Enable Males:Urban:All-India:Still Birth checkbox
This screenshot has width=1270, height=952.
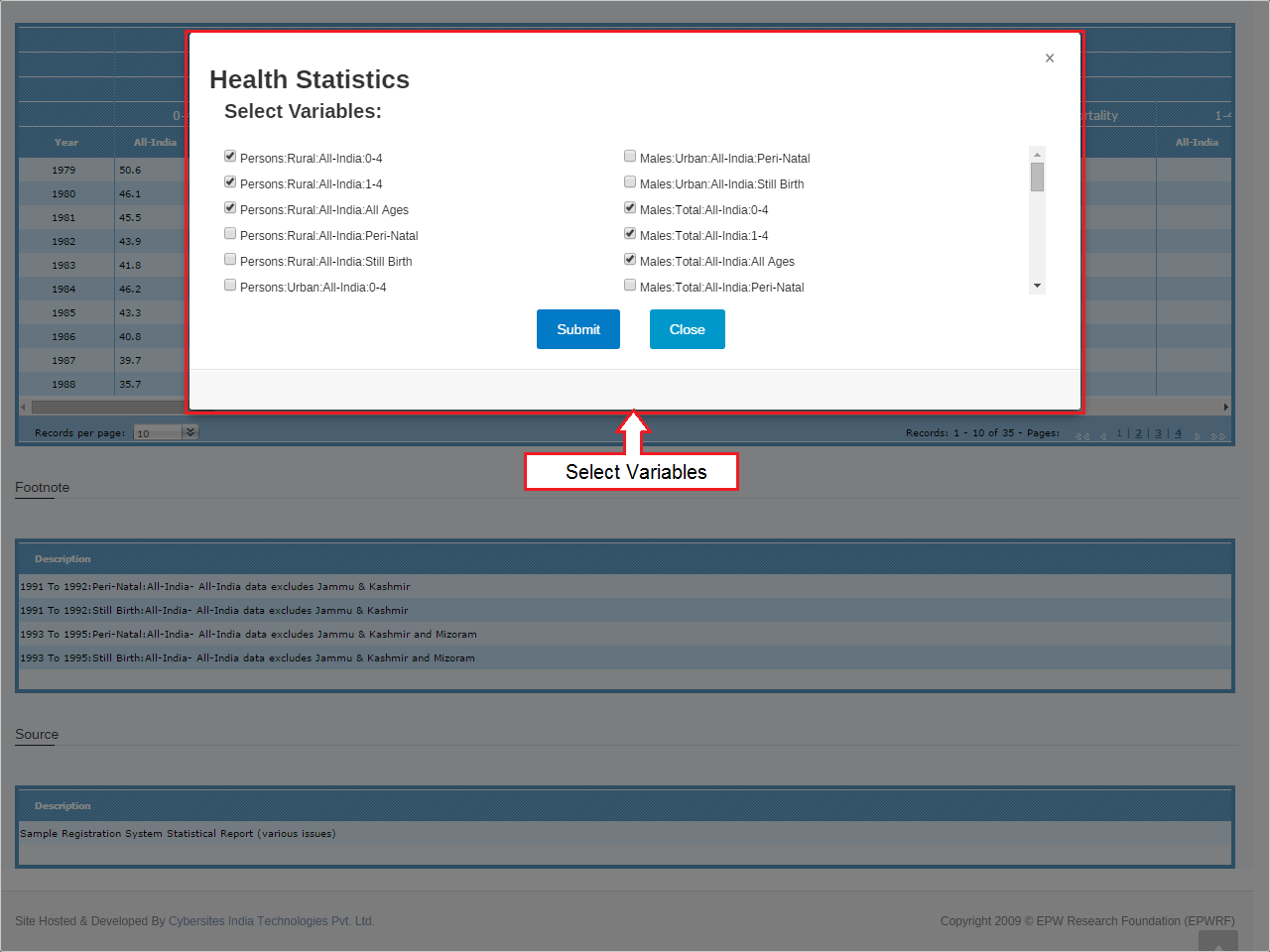[x=630, y=182]
